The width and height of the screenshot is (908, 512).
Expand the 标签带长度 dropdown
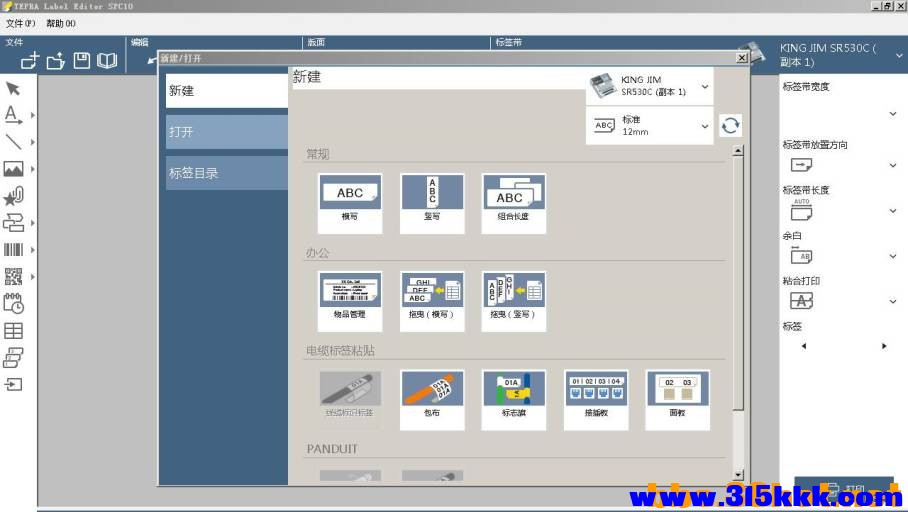pyautogui.click(x=893, y=211)
